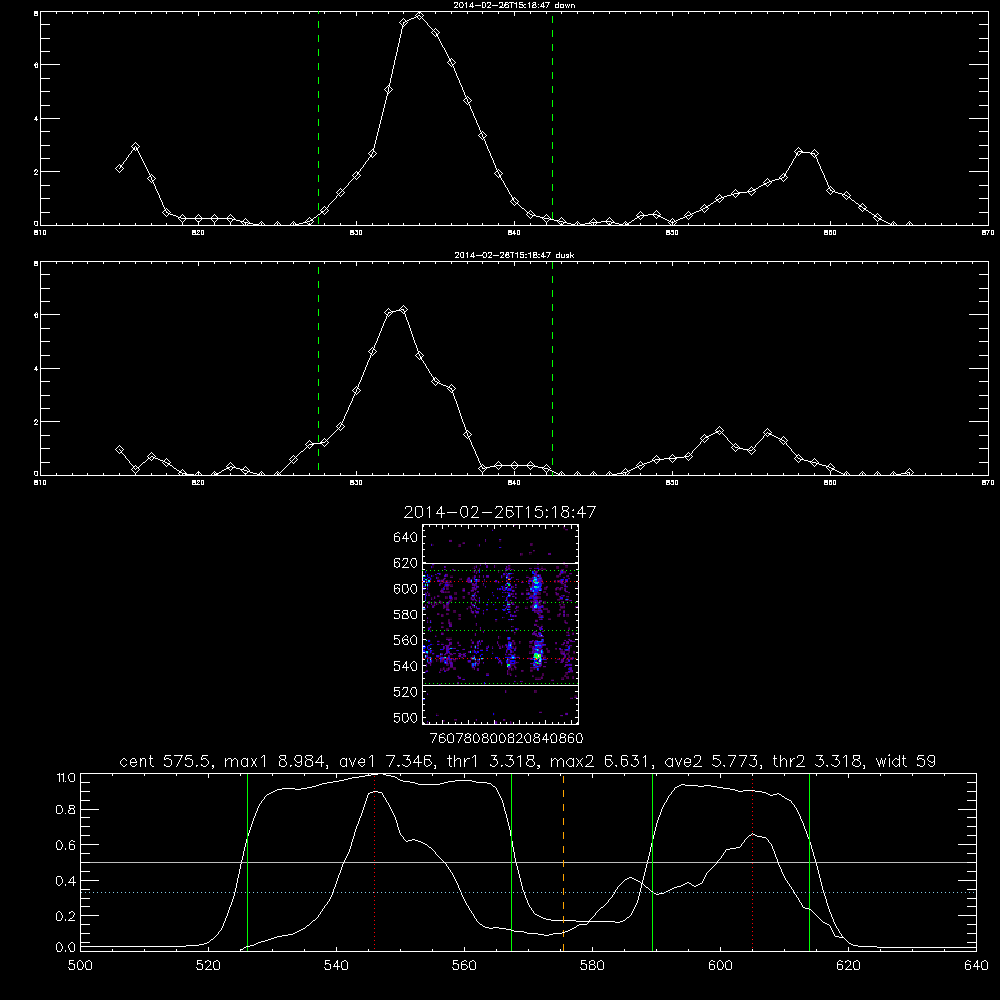Select the 'ave2 5.773' value in the header
The height and width of the screenshot is (1000, 1000).
click(713, 761)
